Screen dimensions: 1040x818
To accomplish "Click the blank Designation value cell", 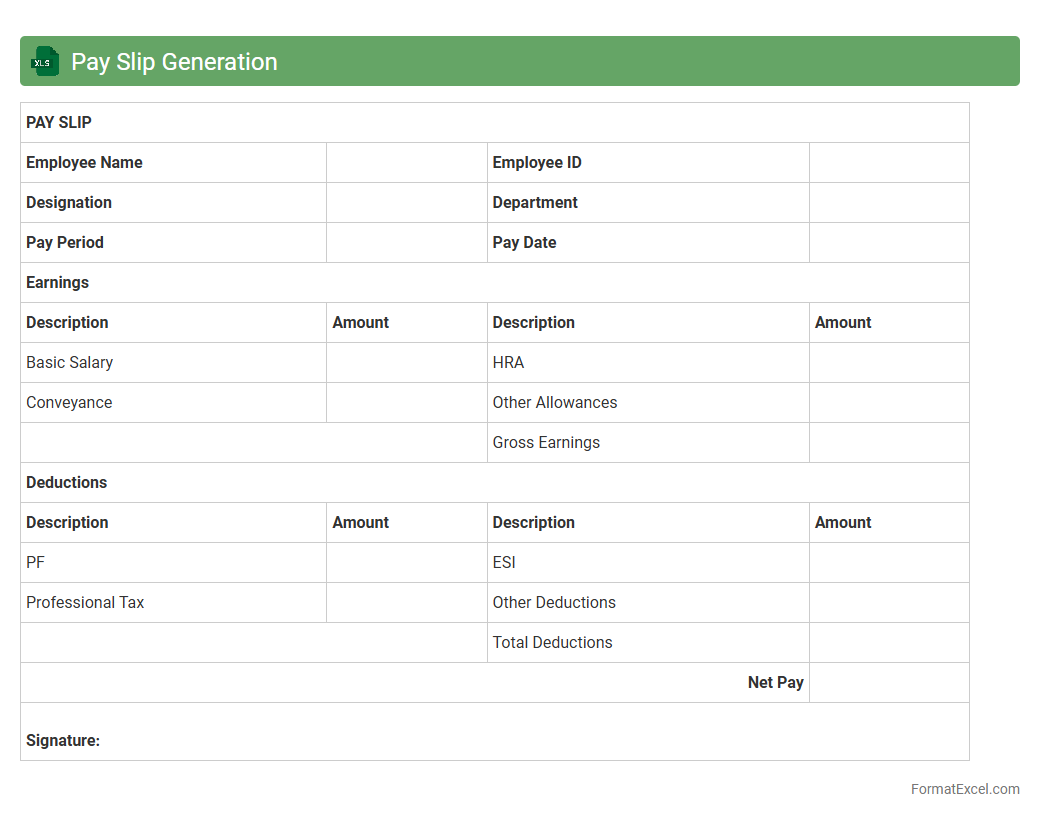I will point(406,203).
